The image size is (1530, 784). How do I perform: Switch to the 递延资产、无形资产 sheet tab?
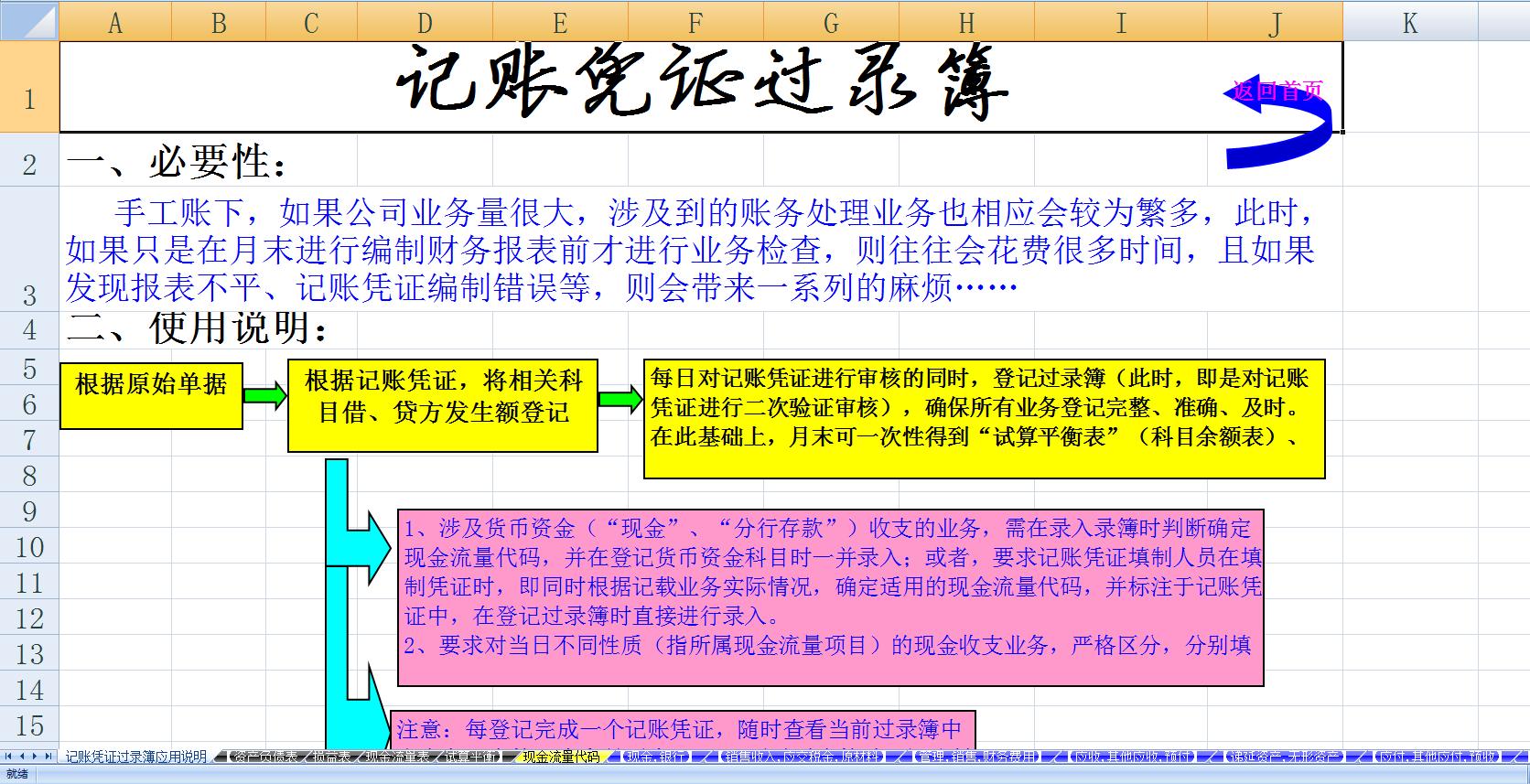(x=1285, y=757)
